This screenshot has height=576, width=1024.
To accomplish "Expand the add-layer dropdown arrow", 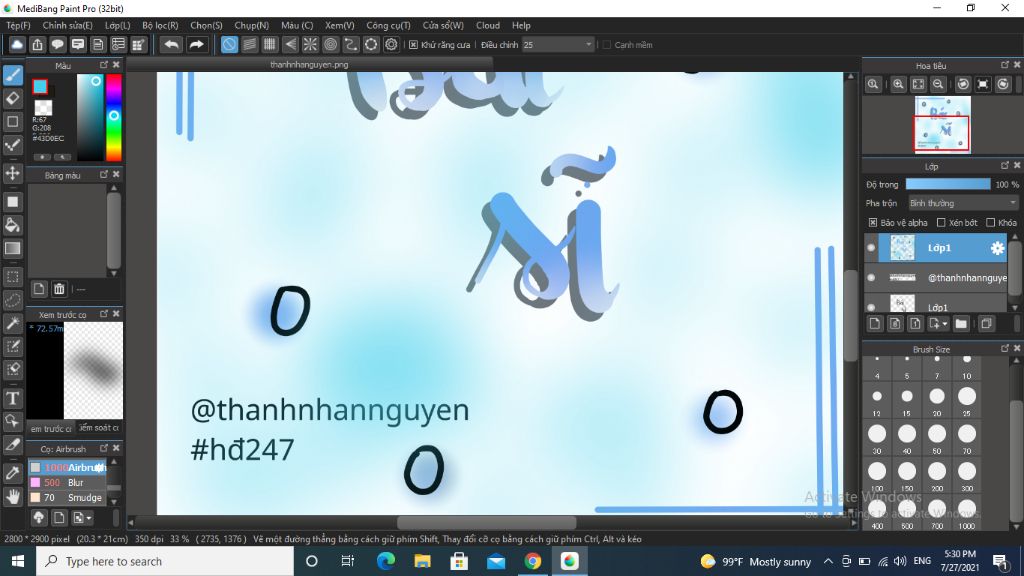I will 944,324.
